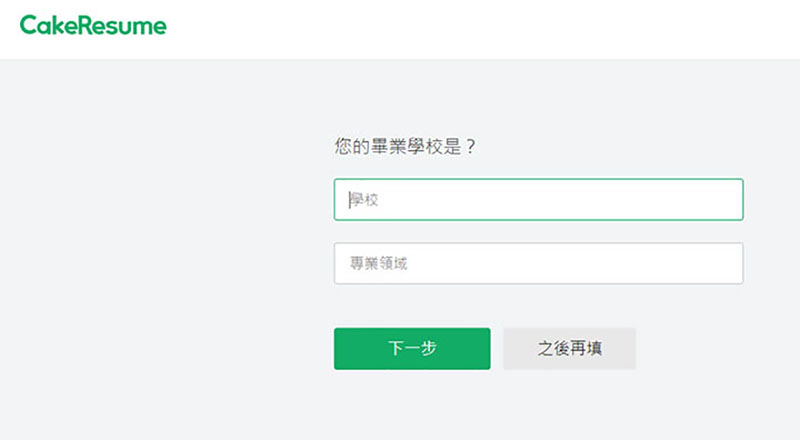Go to homepage via CakeResume wordmark
Viewport: 800px width, 440px height.
coord(93,26)
